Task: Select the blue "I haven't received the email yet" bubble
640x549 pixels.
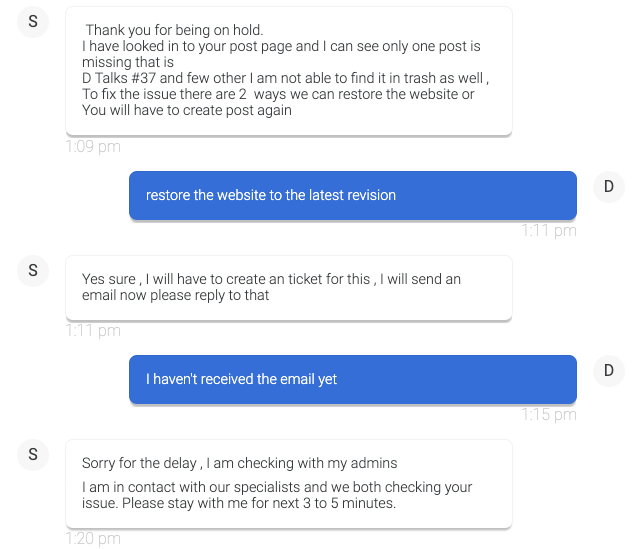Action: 352,379
